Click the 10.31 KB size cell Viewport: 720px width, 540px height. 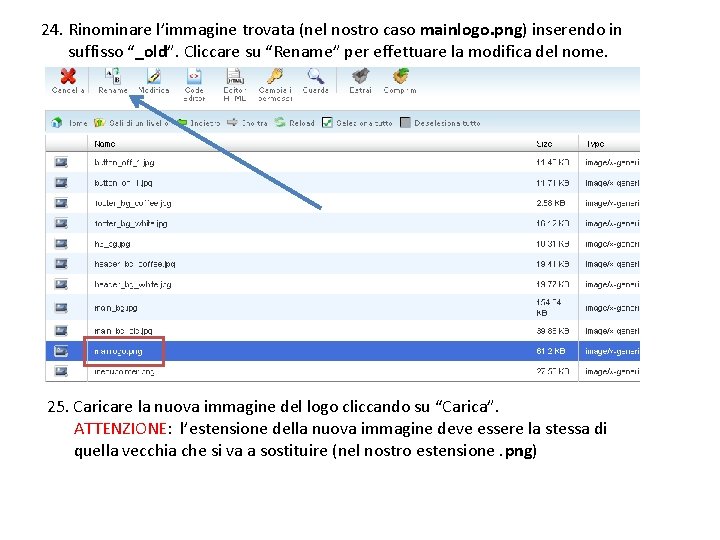pyautogui.click(x=553, y=244)
